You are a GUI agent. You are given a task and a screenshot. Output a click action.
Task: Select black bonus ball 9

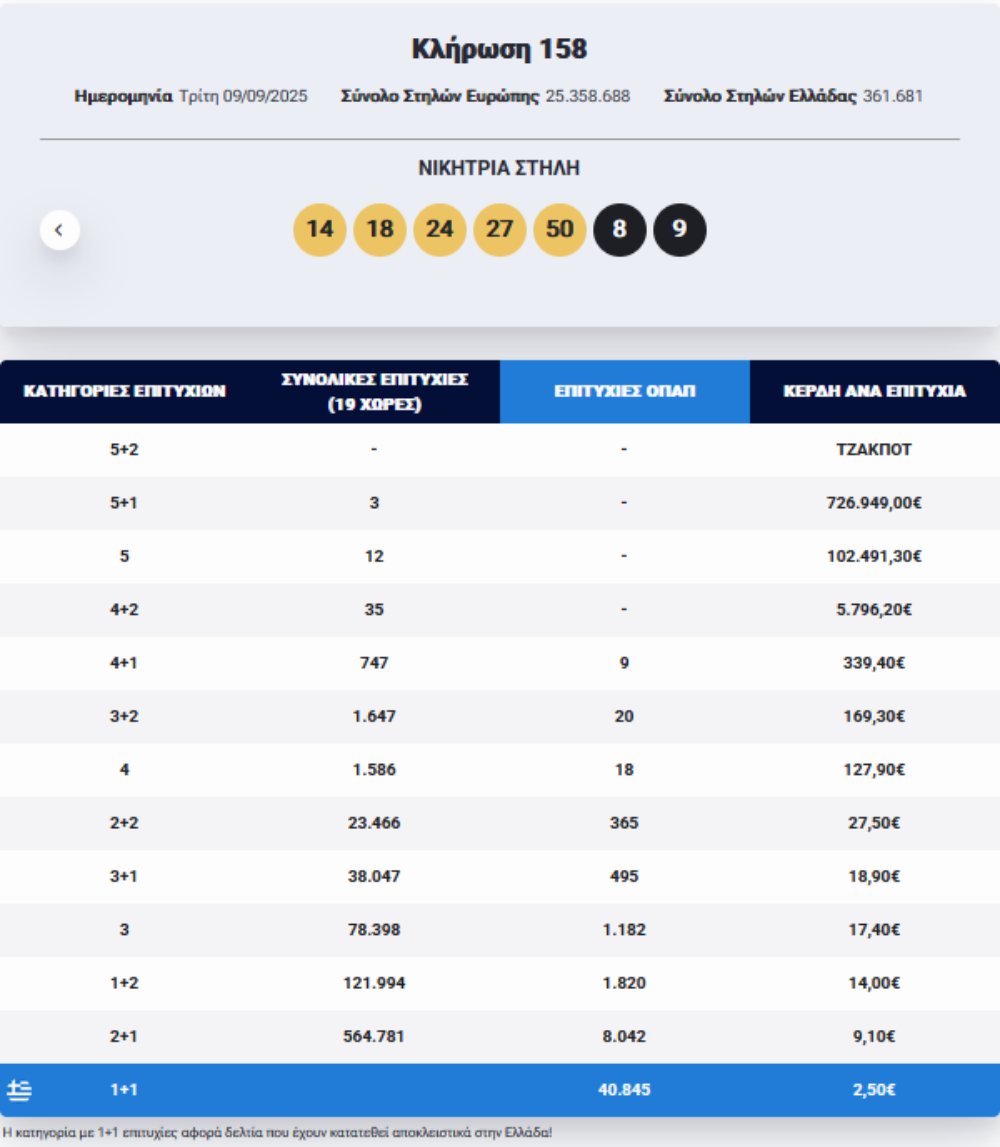(680, 230)
